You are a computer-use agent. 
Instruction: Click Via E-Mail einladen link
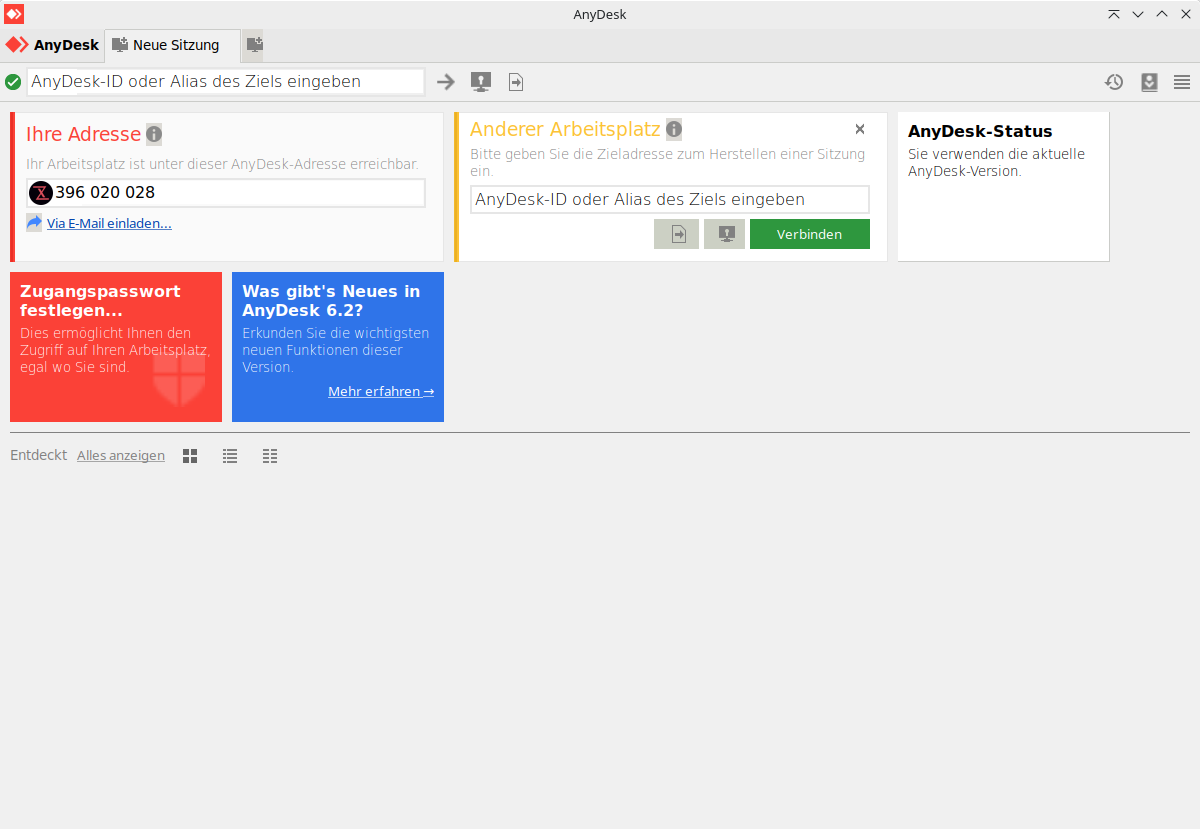[x=109, y=223]
